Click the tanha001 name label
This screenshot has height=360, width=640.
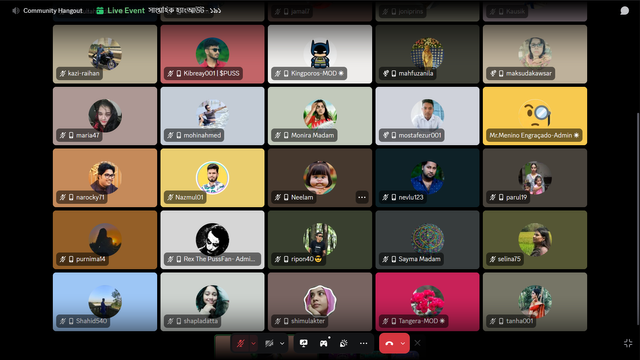coord(520,321)
